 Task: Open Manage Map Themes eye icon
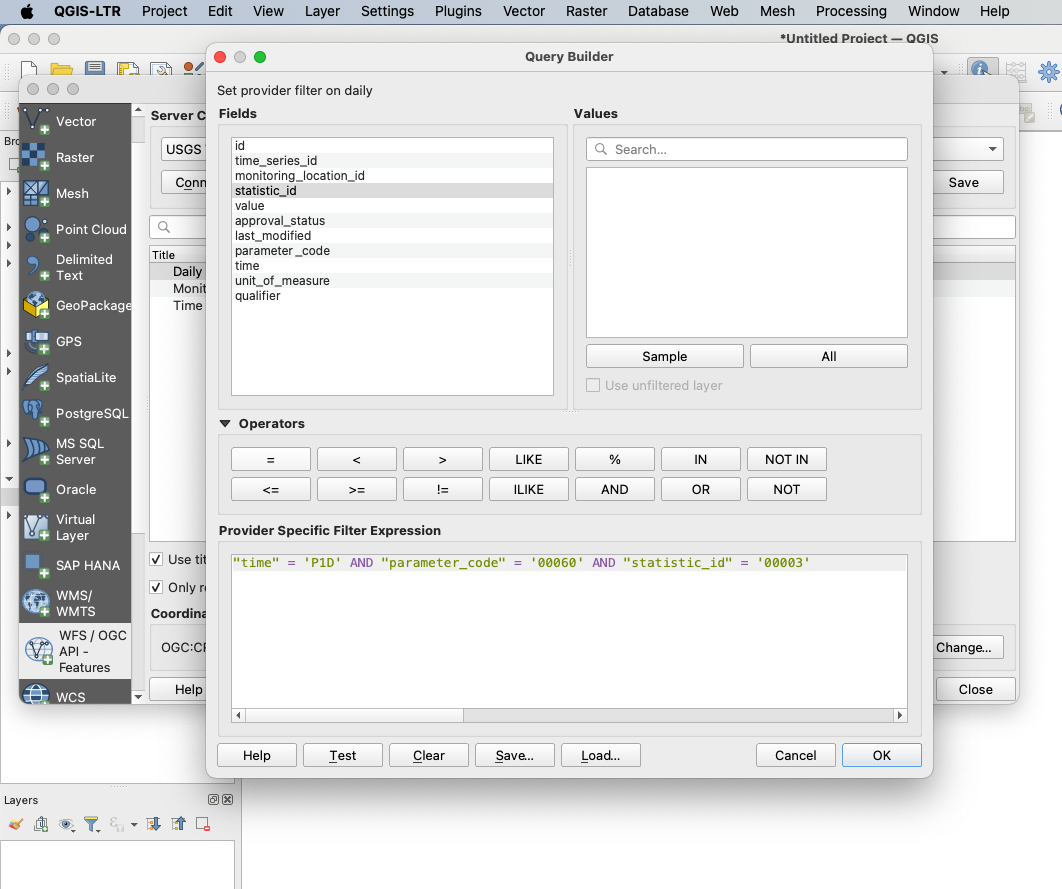66,824
